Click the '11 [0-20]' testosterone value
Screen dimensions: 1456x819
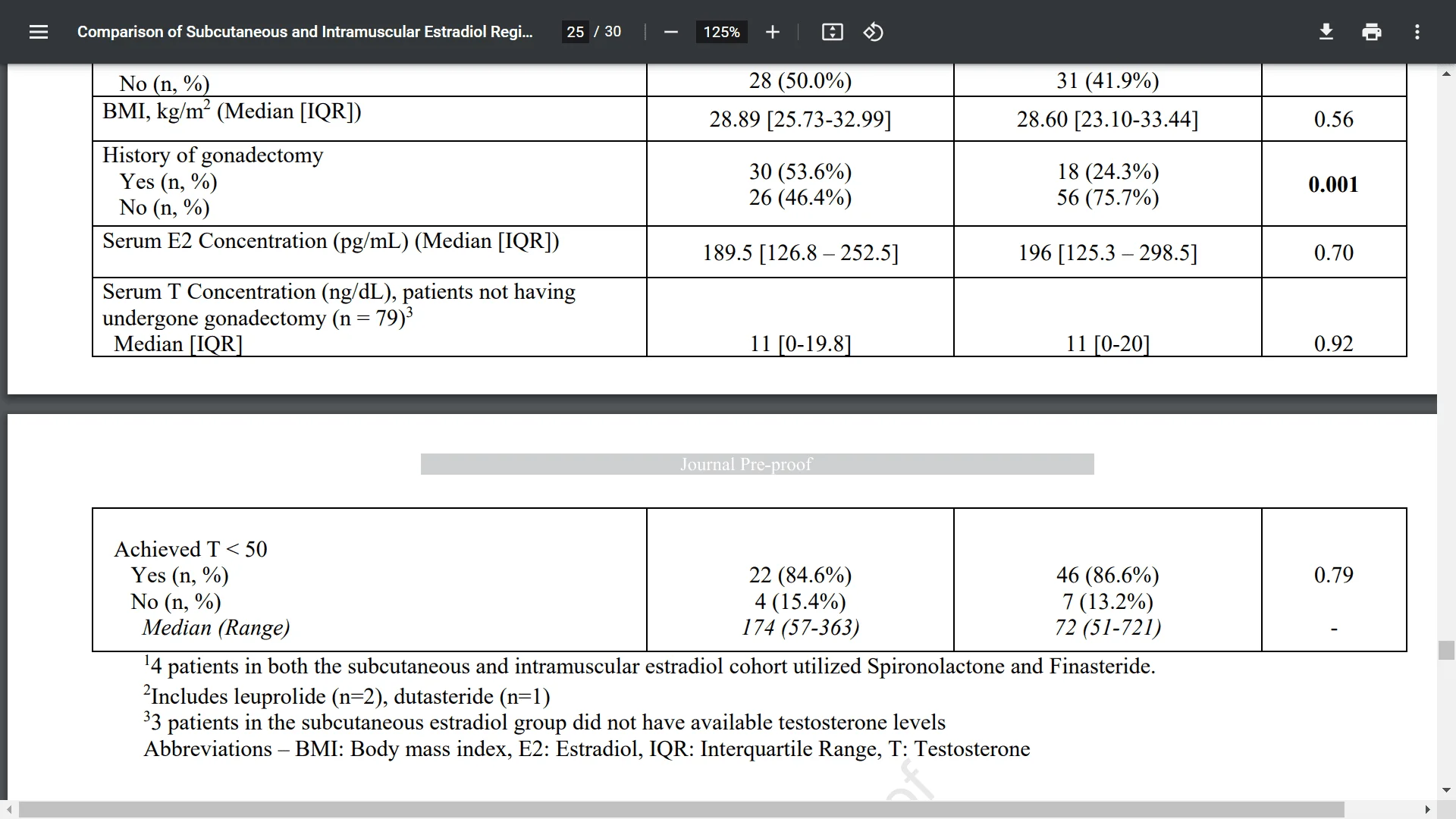click(1107, 344)
